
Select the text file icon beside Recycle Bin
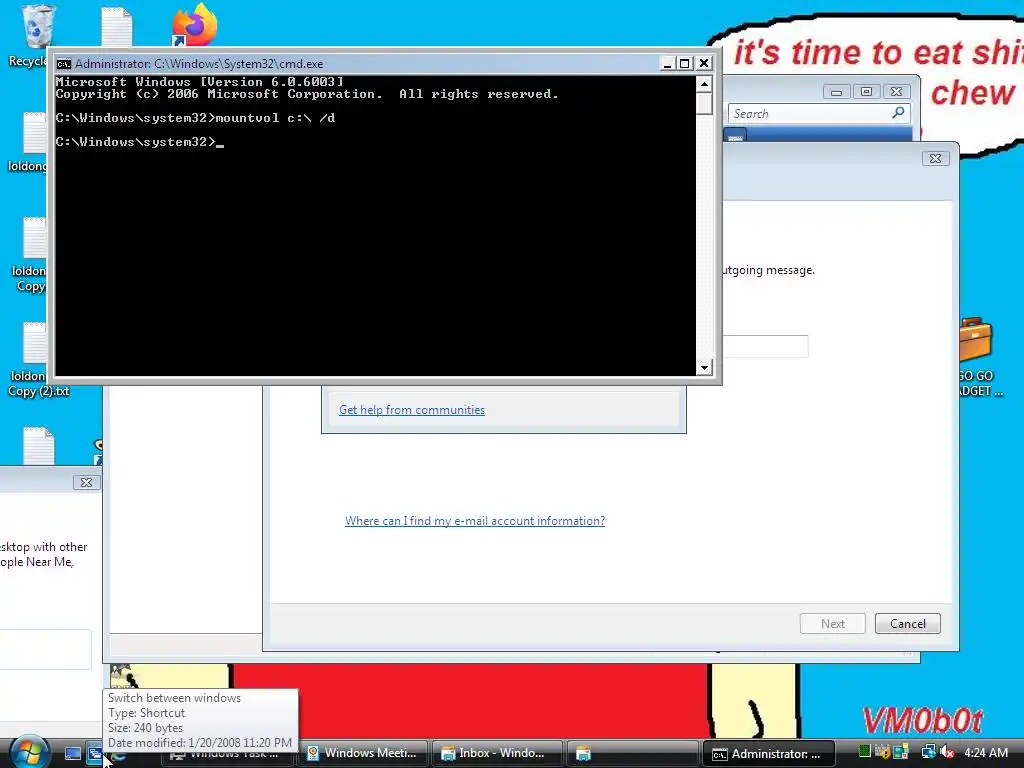[x=116, y=26]
